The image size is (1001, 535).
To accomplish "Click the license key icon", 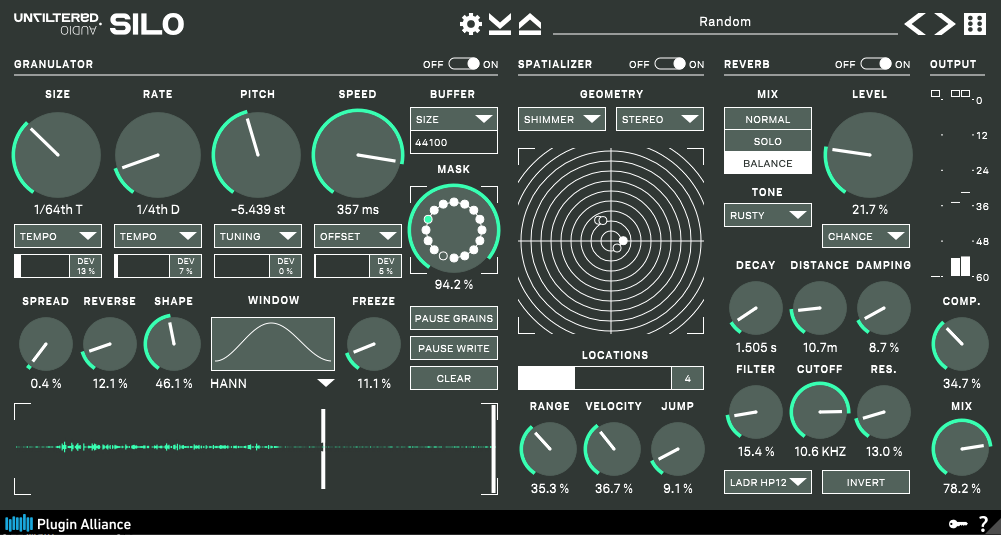I will [x=958, y=524].
